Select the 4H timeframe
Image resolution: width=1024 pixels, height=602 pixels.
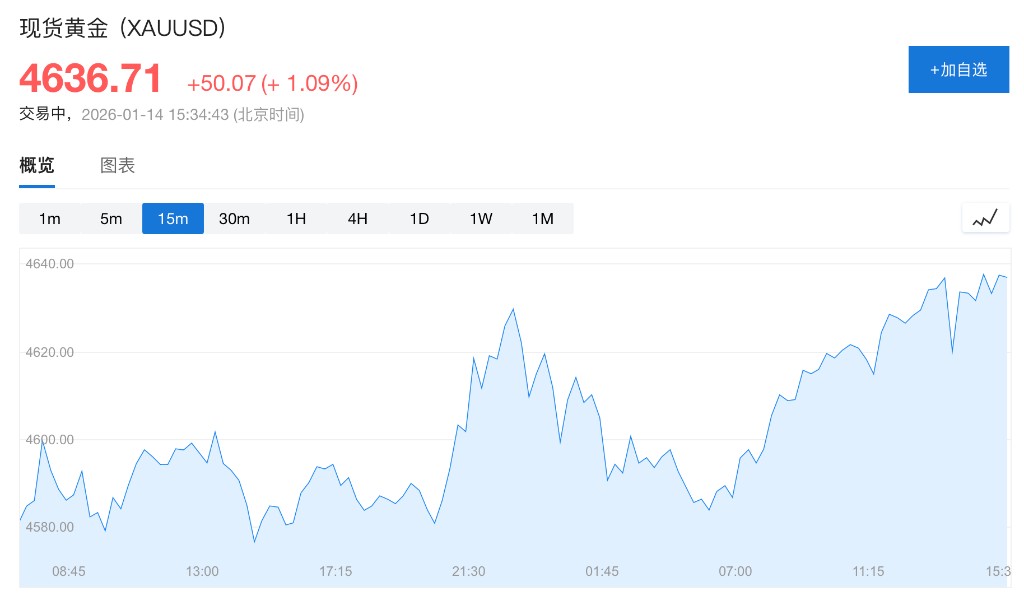point(358,219)
